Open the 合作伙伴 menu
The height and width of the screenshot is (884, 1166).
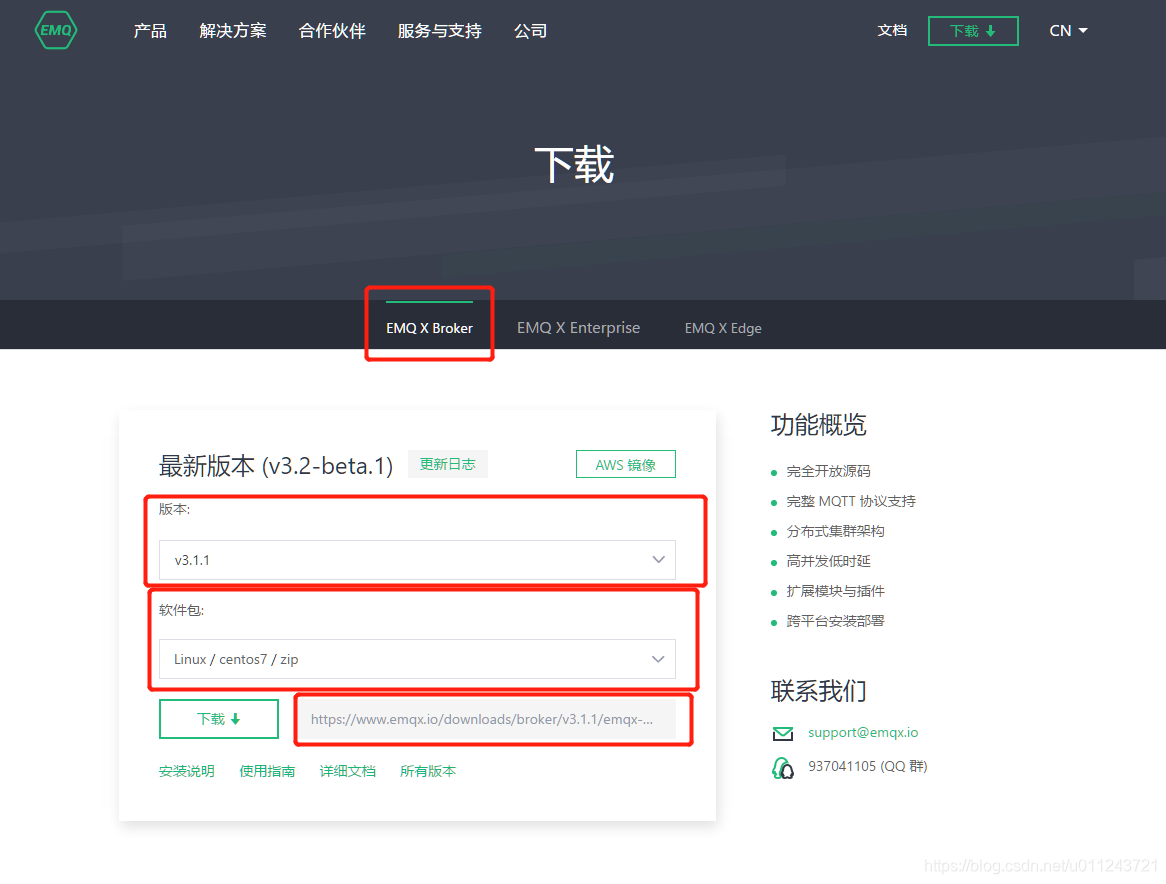(x=332, y=30)
